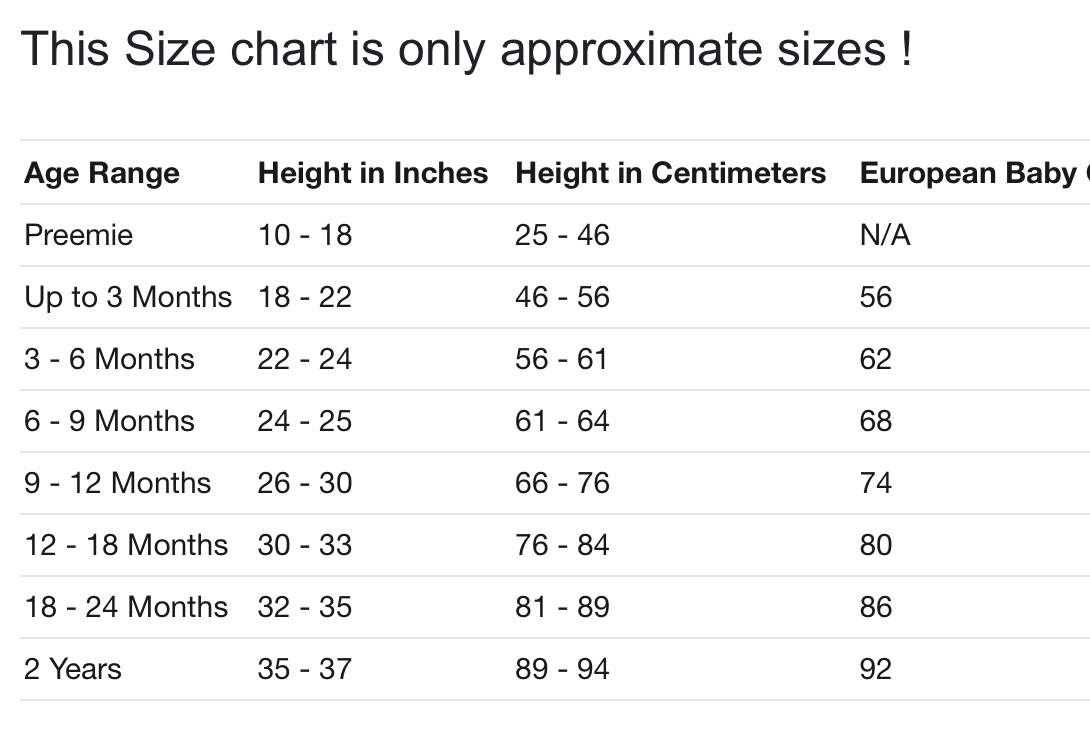1090x730 pixels.
Task: Select the 18 - 24 Months row label
Action: tap(126, 608)
